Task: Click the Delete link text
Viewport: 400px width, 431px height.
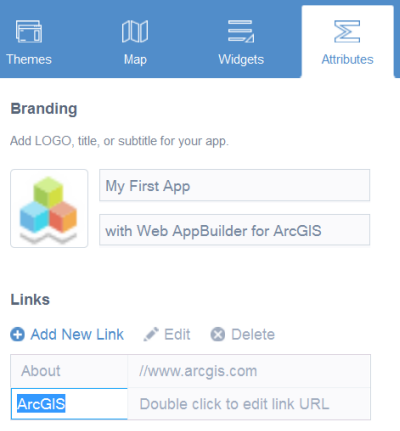Action: (253, 334)
